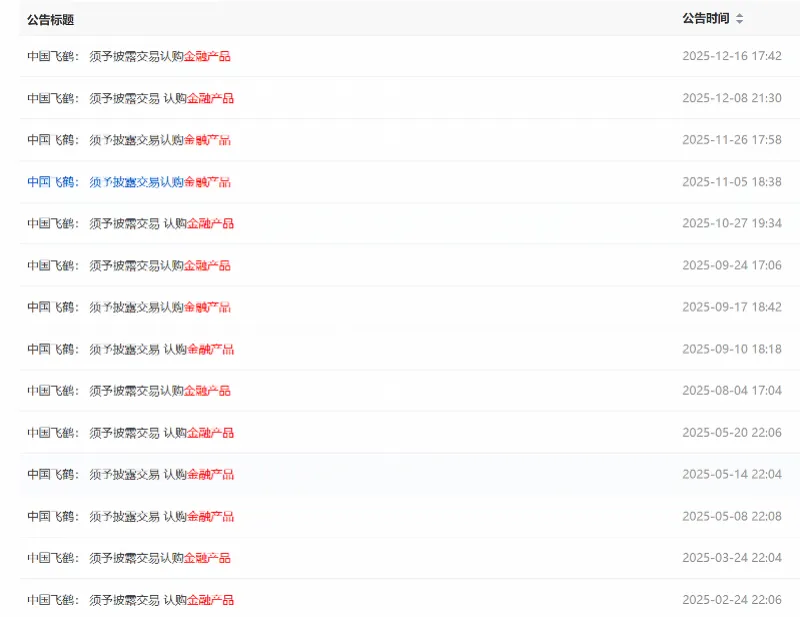Image resolution: width=800 pixels, height=617 pixels.
Task: Open the blue highlighted announcement from 2025-11-05
Action: [129, 182]
